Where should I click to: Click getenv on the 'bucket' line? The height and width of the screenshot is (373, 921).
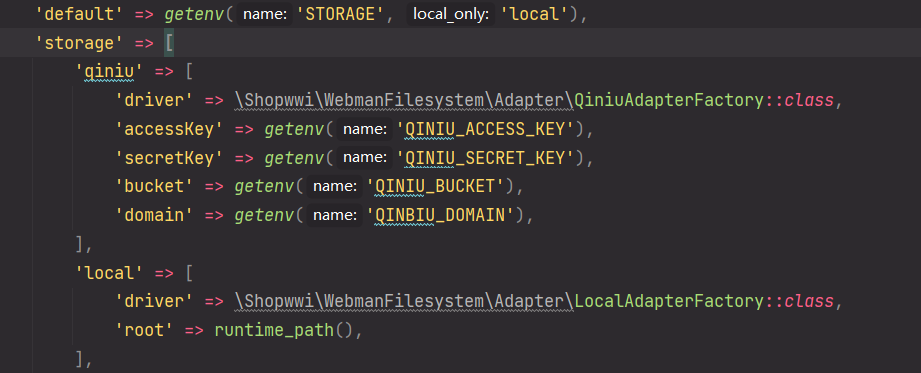[x=264, y=187]
